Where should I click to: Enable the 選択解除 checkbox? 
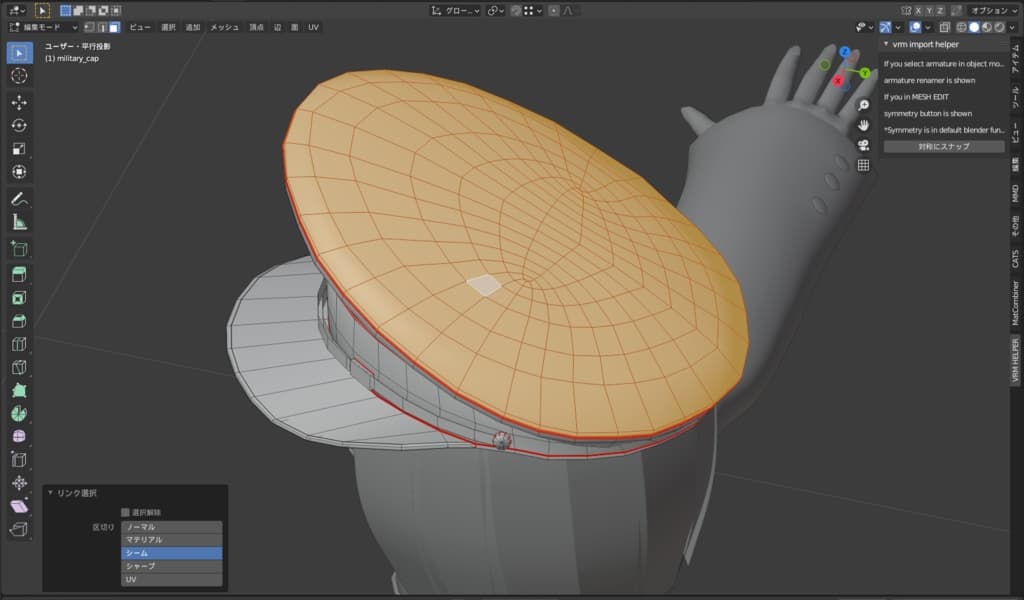tap(126, 512)
